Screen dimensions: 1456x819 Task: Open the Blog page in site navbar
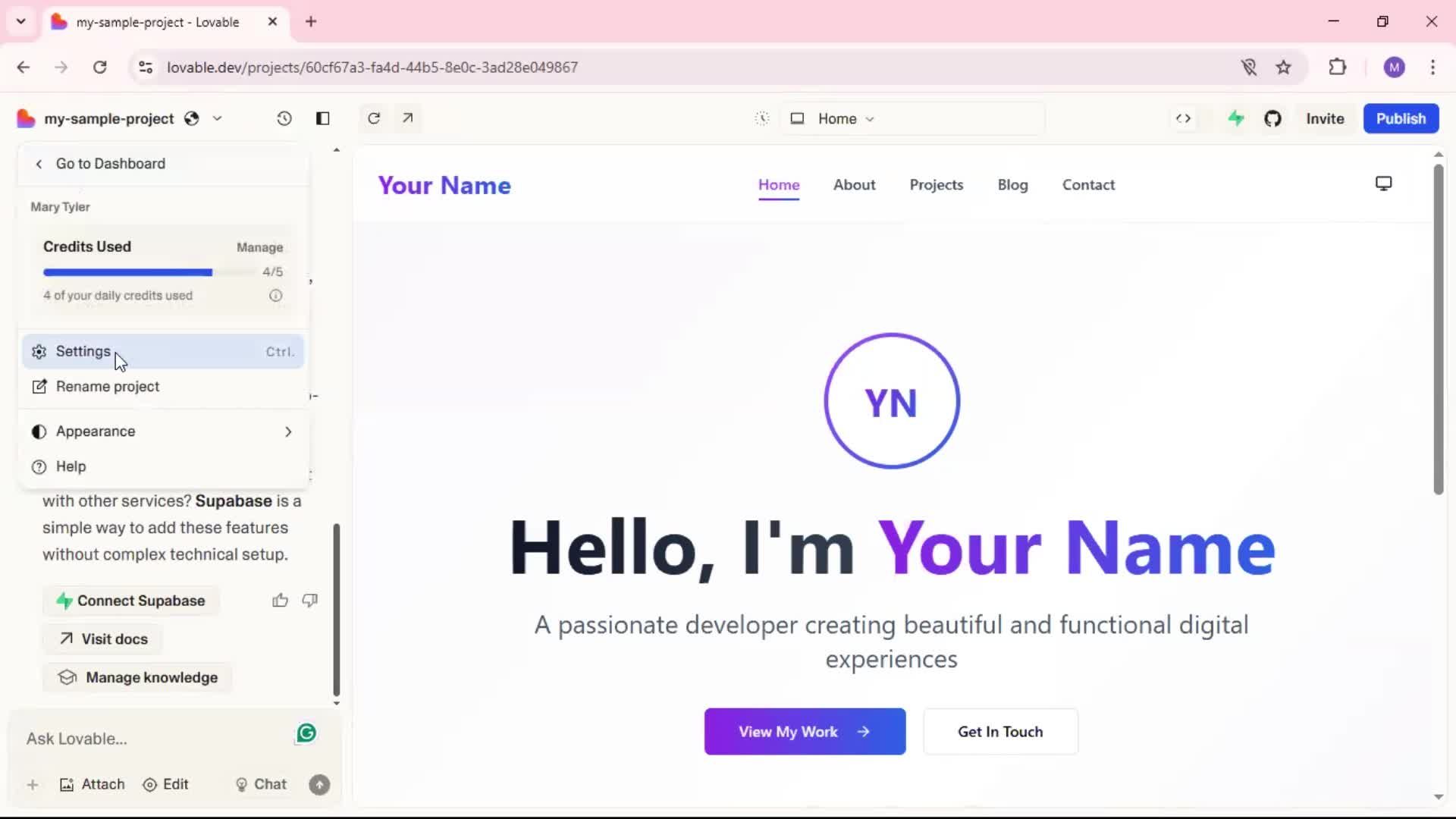pyautogui.click(x=1012, y=185)
